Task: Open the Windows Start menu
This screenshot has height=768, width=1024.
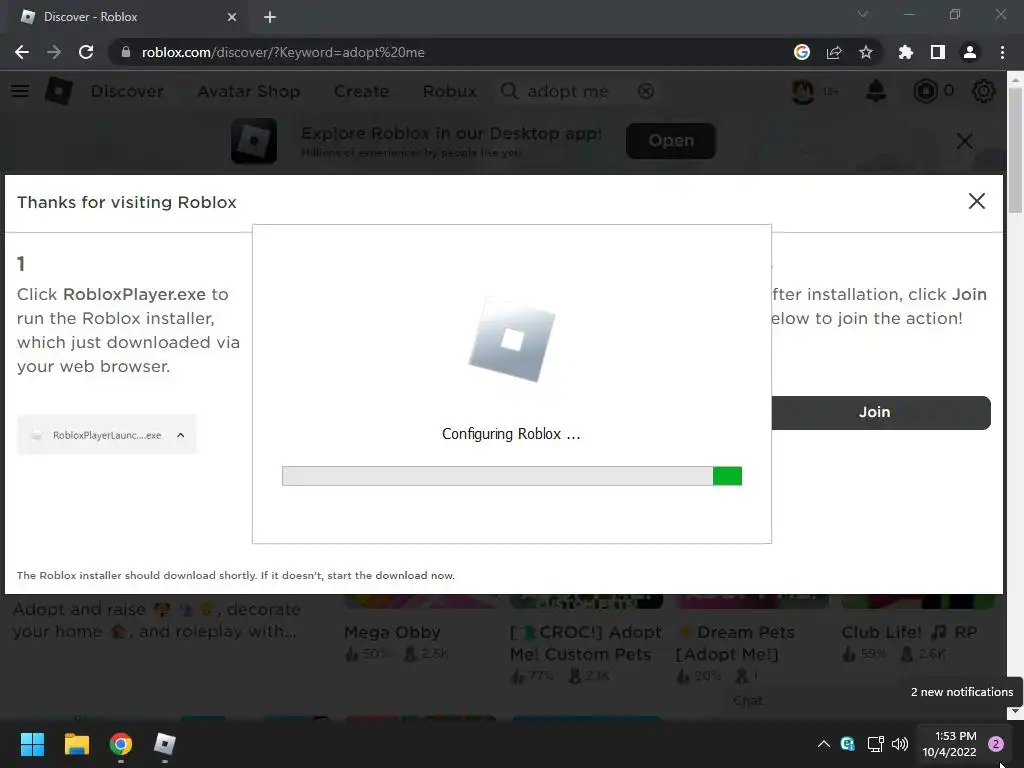Action: (32, 744)
